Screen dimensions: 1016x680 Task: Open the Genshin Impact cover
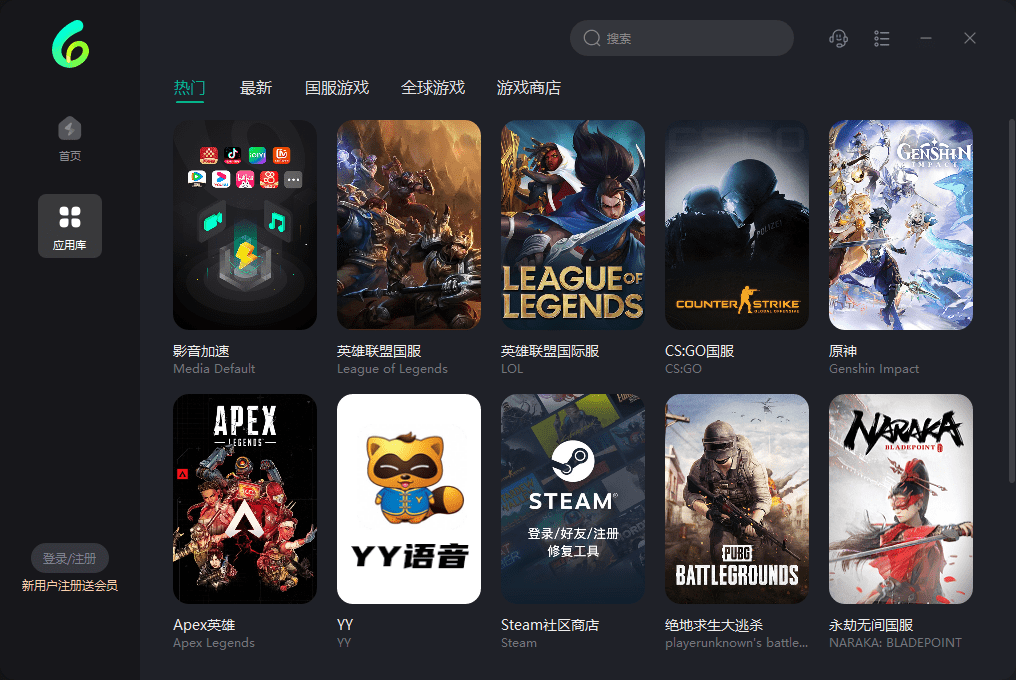click(901, 225)
